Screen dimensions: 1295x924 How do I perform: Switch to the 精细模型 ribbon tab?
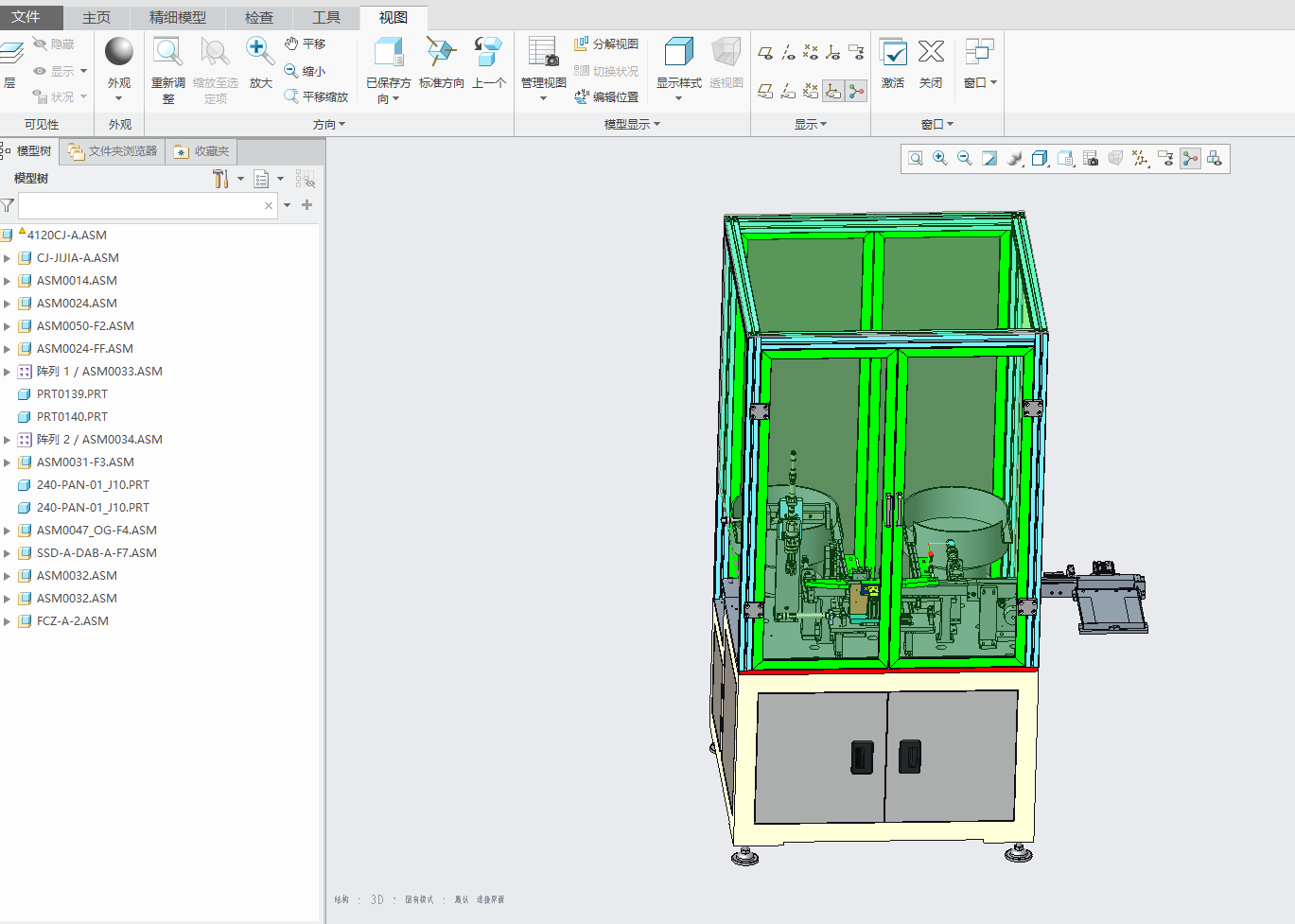coord(177,17)
